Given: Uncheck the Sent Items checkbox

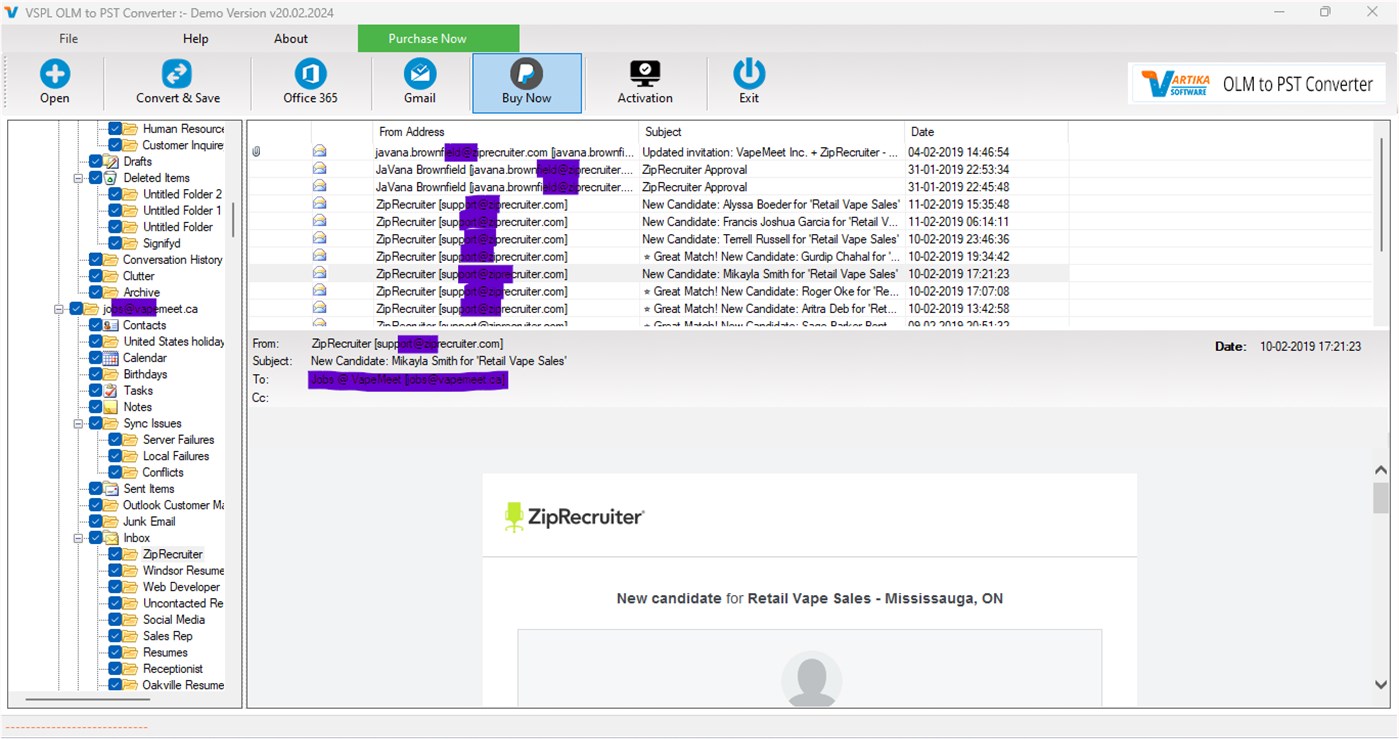Looking at the screenshot, I should click(95, 488).
